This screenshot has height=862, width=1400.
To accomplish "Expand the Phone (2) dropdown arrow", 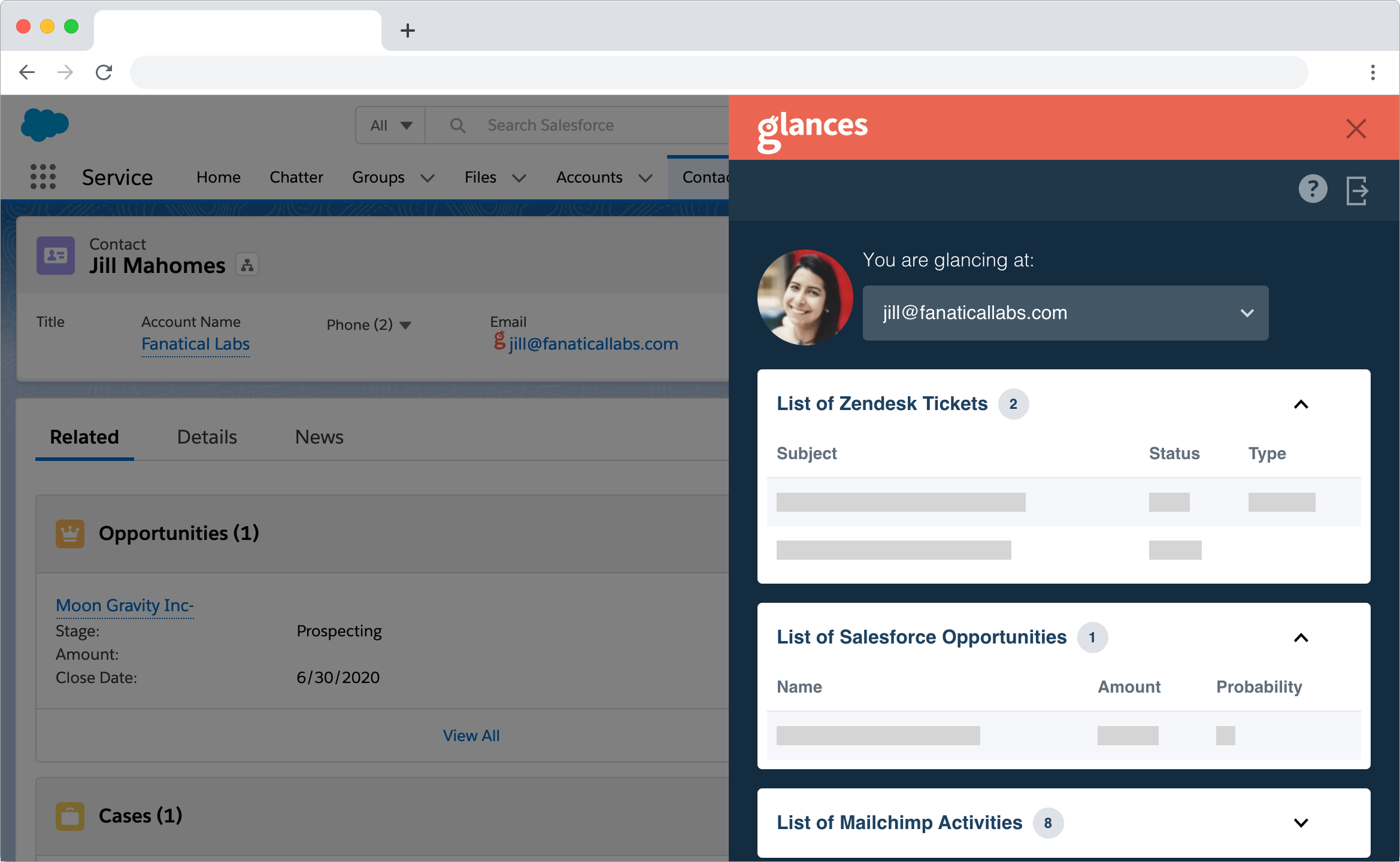I will tap(405, 326).
